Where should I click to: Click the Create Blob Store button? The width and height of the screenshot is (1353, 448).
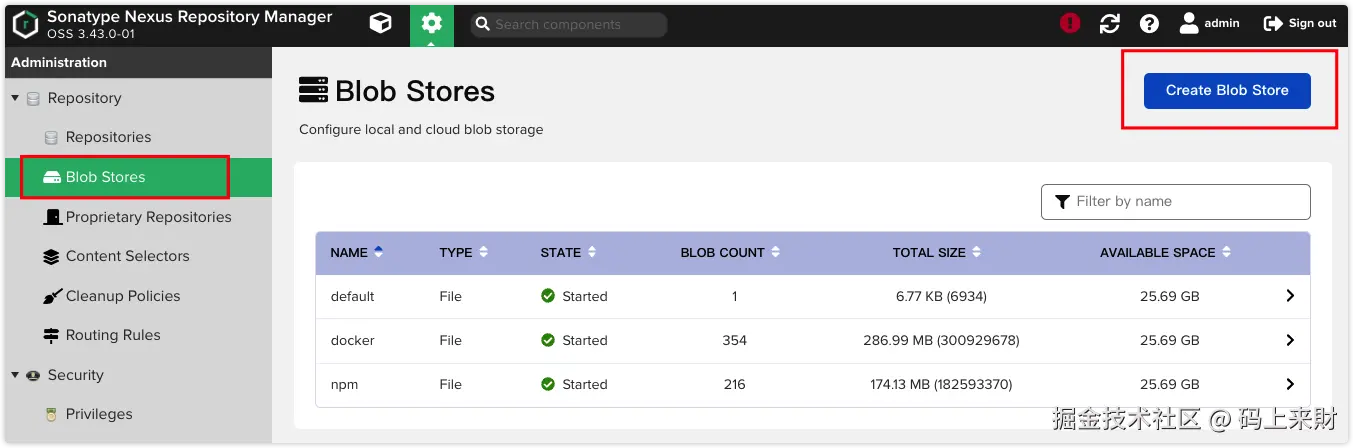(x=1227, y=90)
